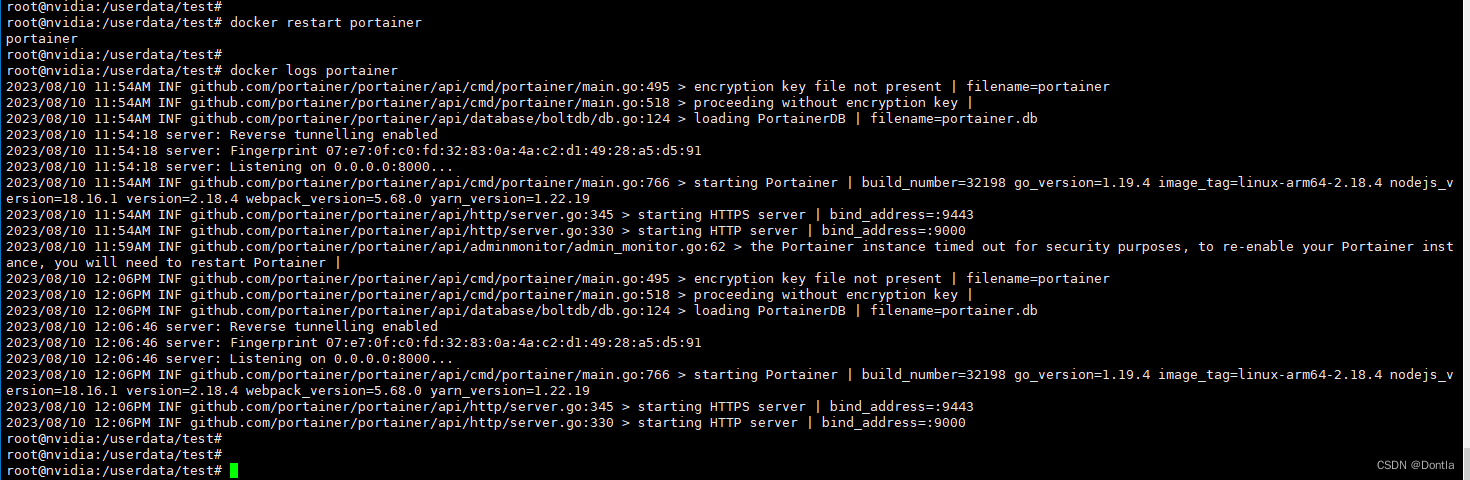Click the first 'encryption key file not present' log line
The height and width of the screenshot is (480, 1470).
pyautogui.click(x=558, y=87)
